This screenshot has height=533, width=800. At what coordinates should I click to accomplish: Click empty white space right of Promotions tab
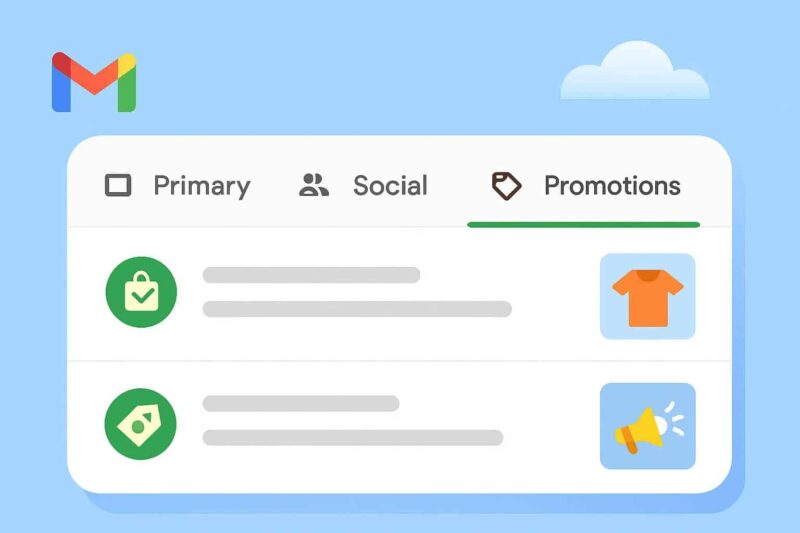point(716,186)
